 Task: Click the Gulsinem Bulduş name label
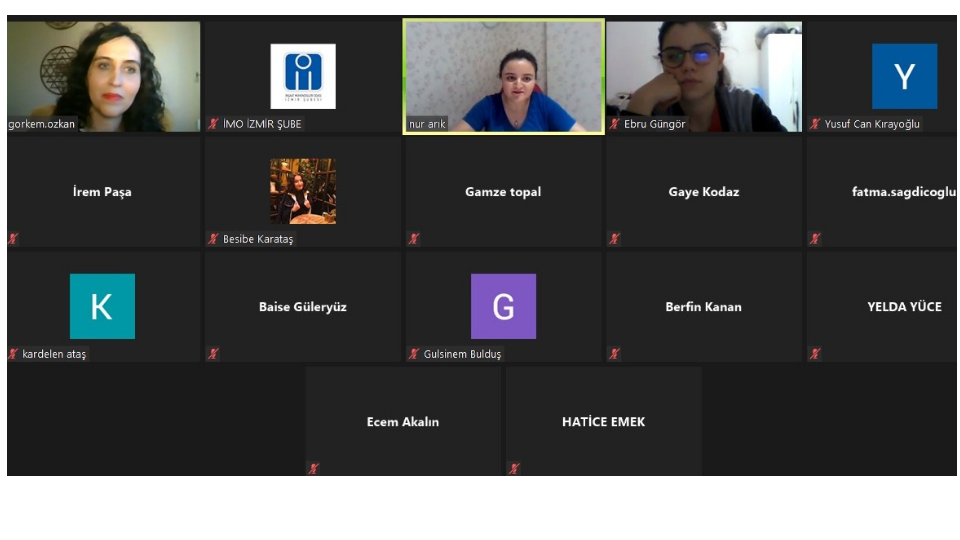(x=462, y=354)
